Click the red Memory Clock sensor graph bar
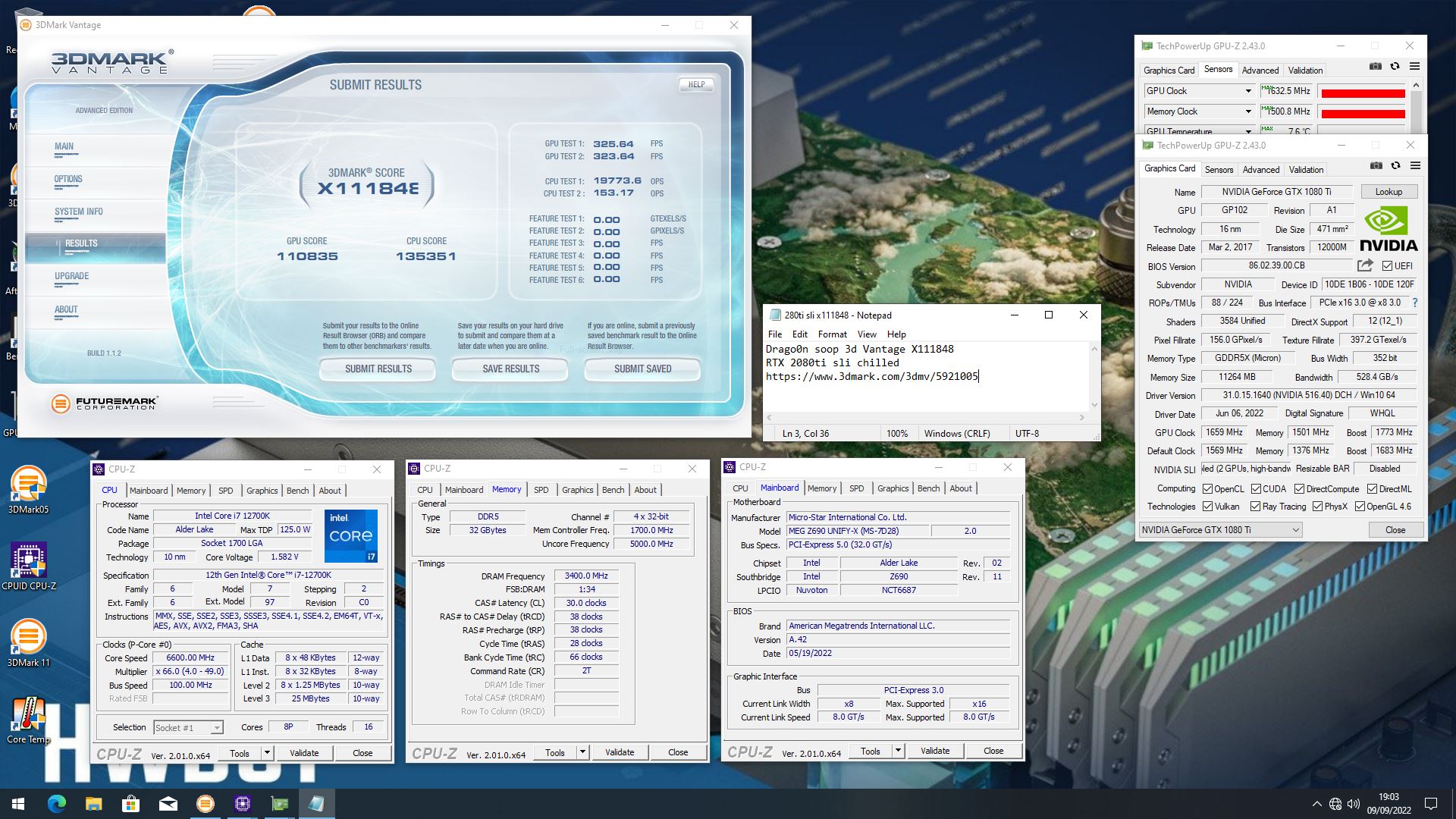1456x819 pixels. tap(1363, 114)
